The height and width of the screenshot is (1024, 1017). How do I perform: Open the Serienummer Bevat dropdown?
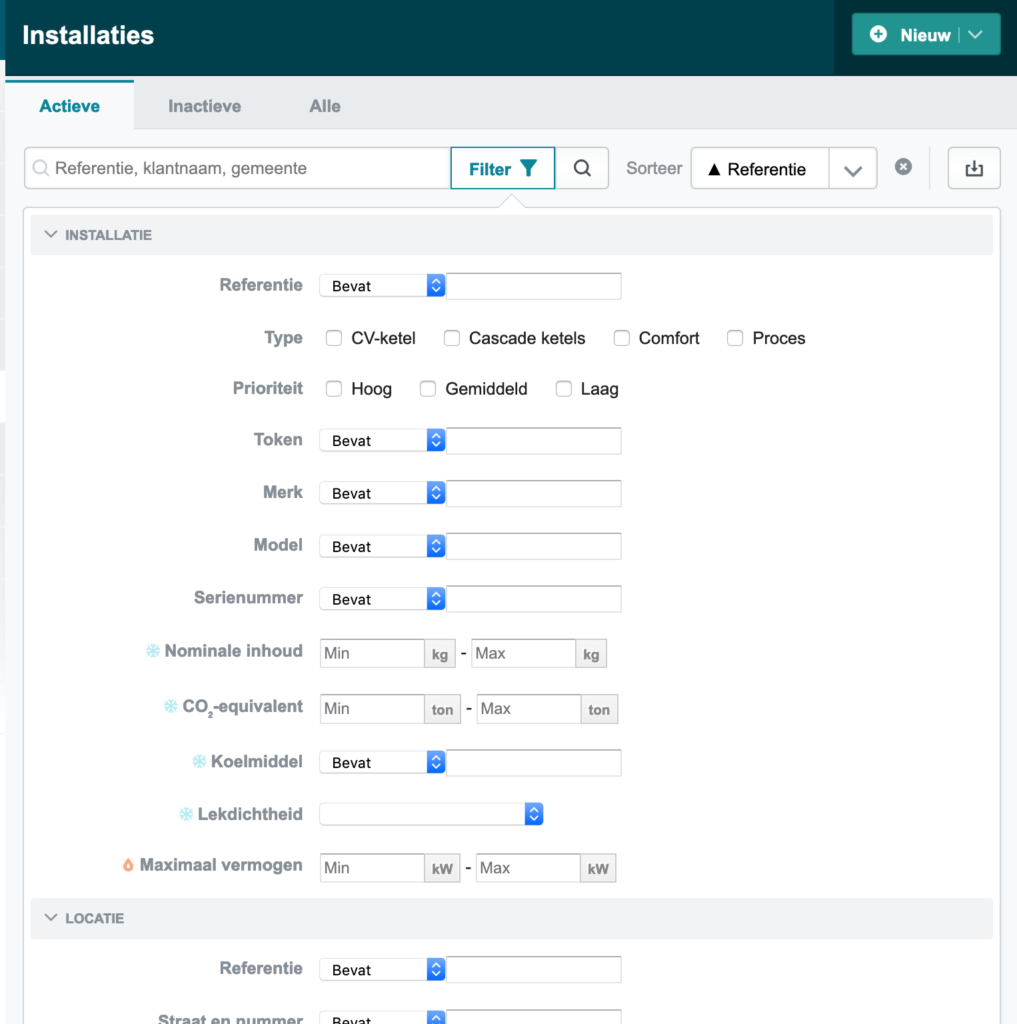[382, 599]
